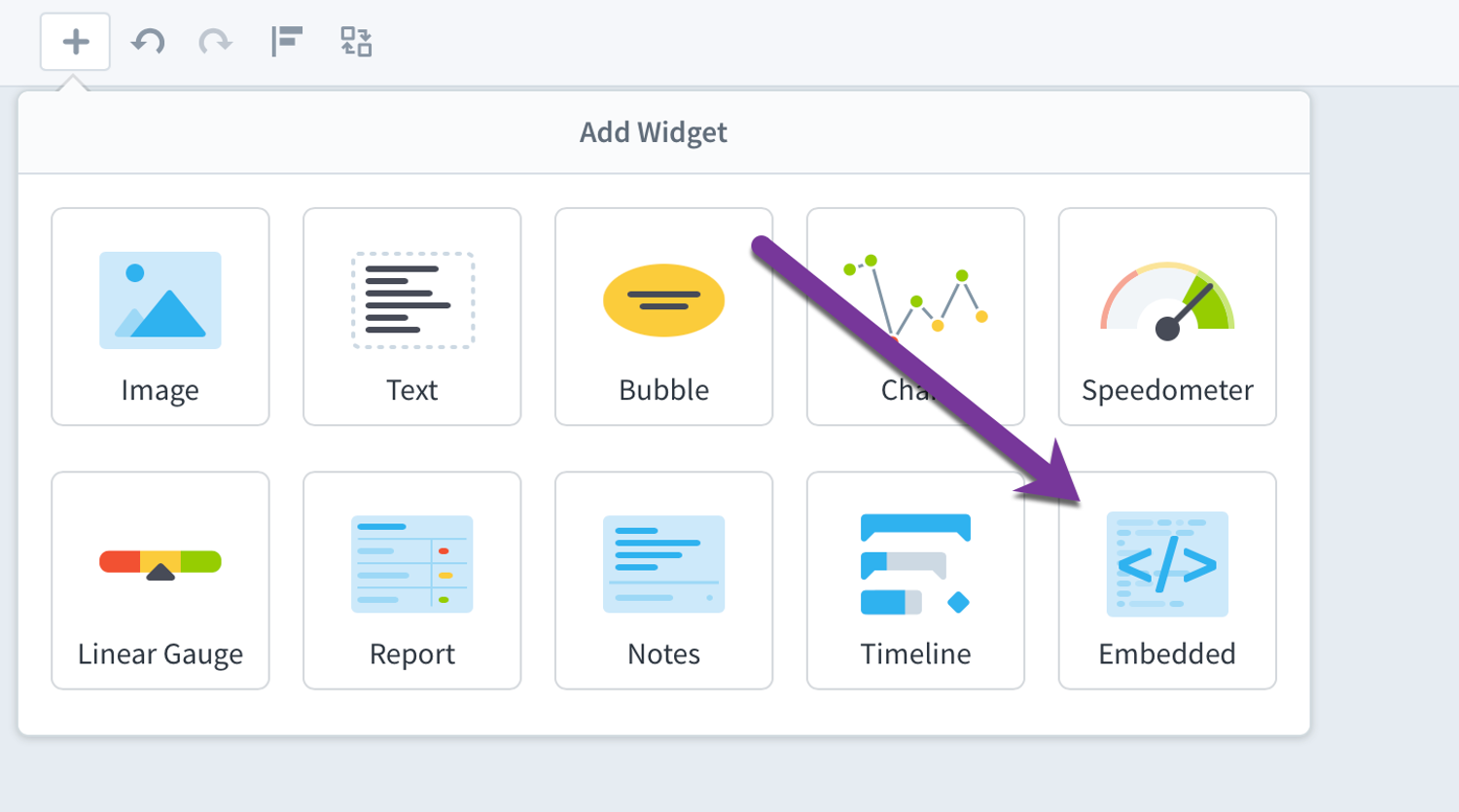This screenshot has width=1459, height=812.
Task: Click the plus Add Widget button
Action: click(x=75, y=42)
